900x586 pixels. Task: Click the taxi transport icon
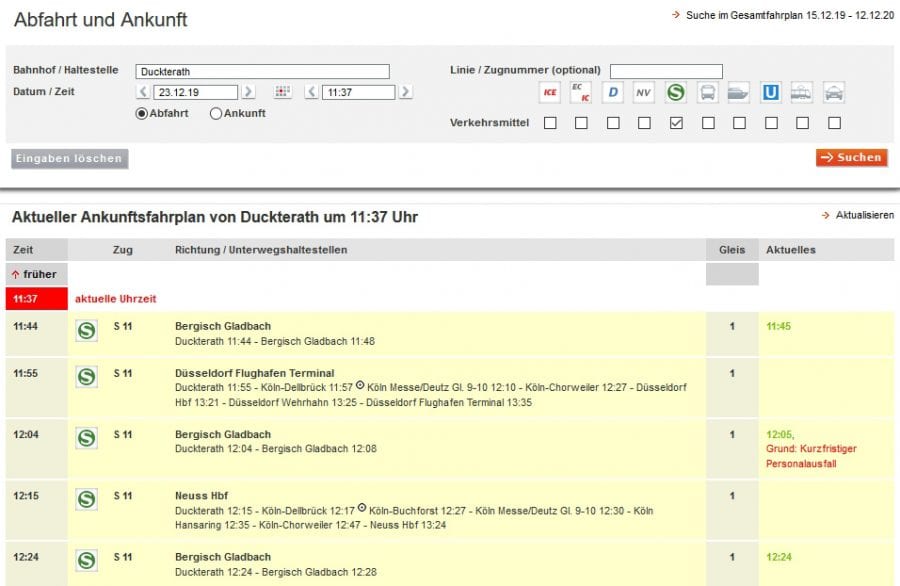(834, 92)
